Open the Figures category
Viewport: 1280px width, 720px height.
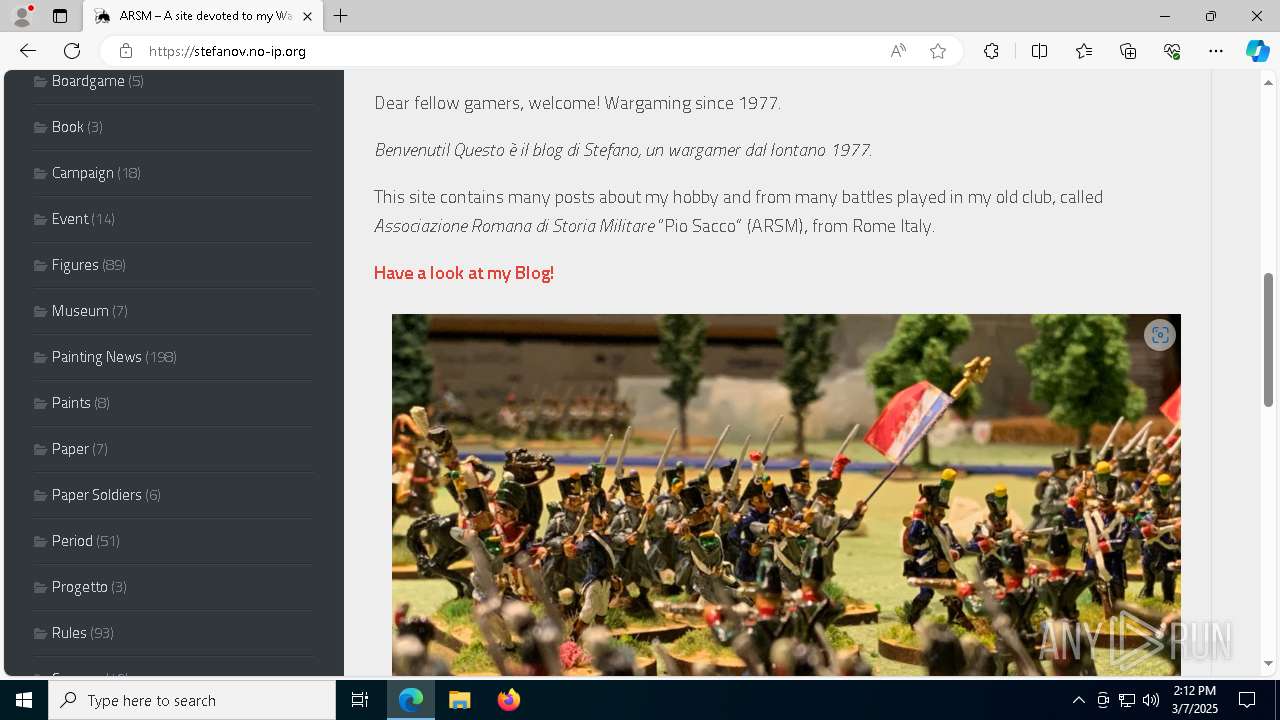pyautogui.click(x=75, y=265)
